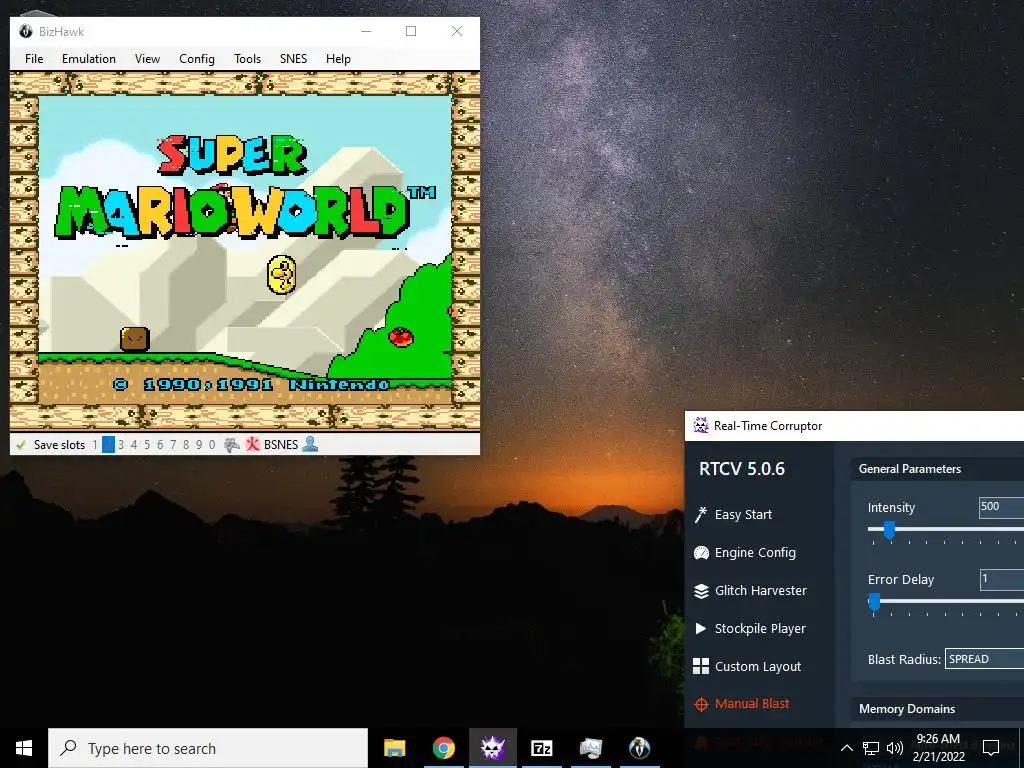Click the Super Mario World game screen
Viewport: 1024px width, 768px height.
coord(245,251)
